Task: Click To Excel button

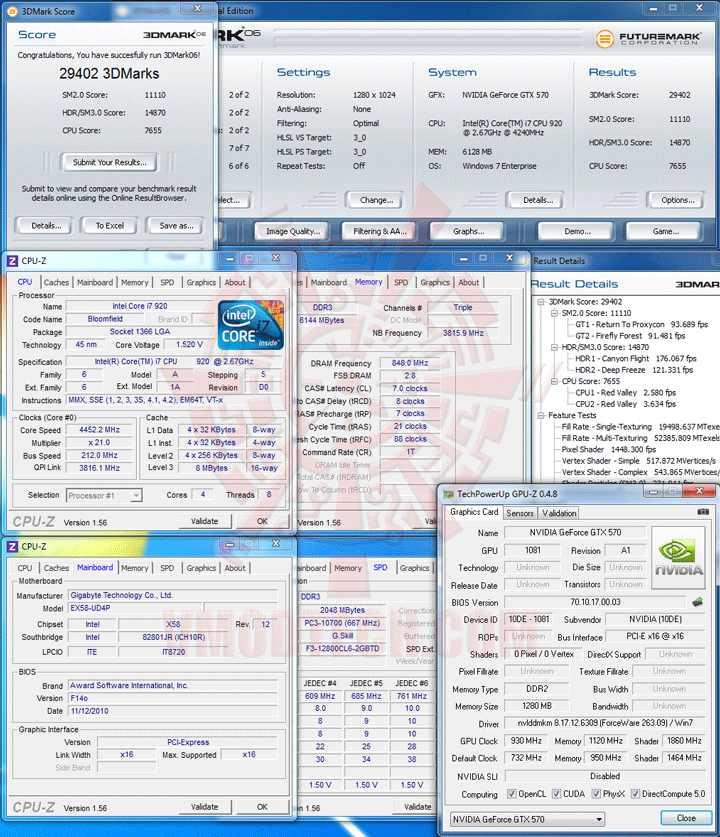Action: [x=109, y=226]
